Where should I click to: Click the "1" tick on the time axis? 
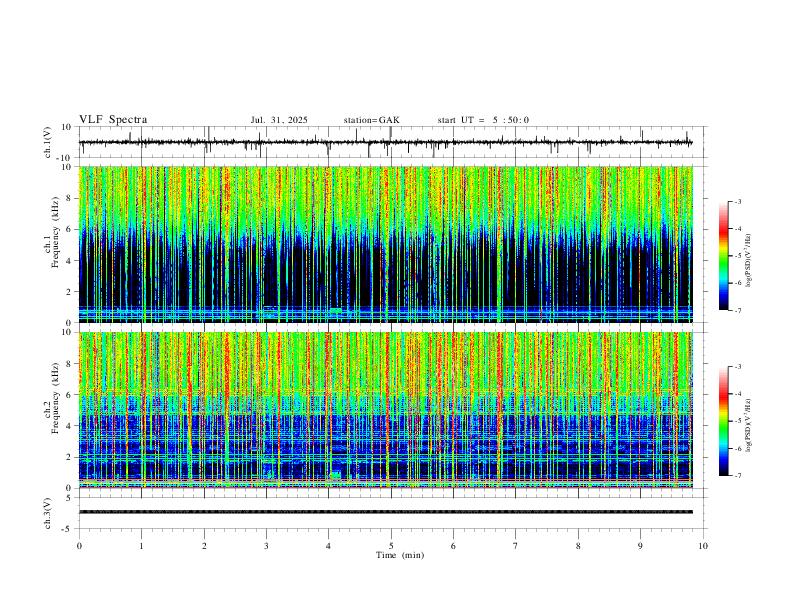click(x=142, y=546)
